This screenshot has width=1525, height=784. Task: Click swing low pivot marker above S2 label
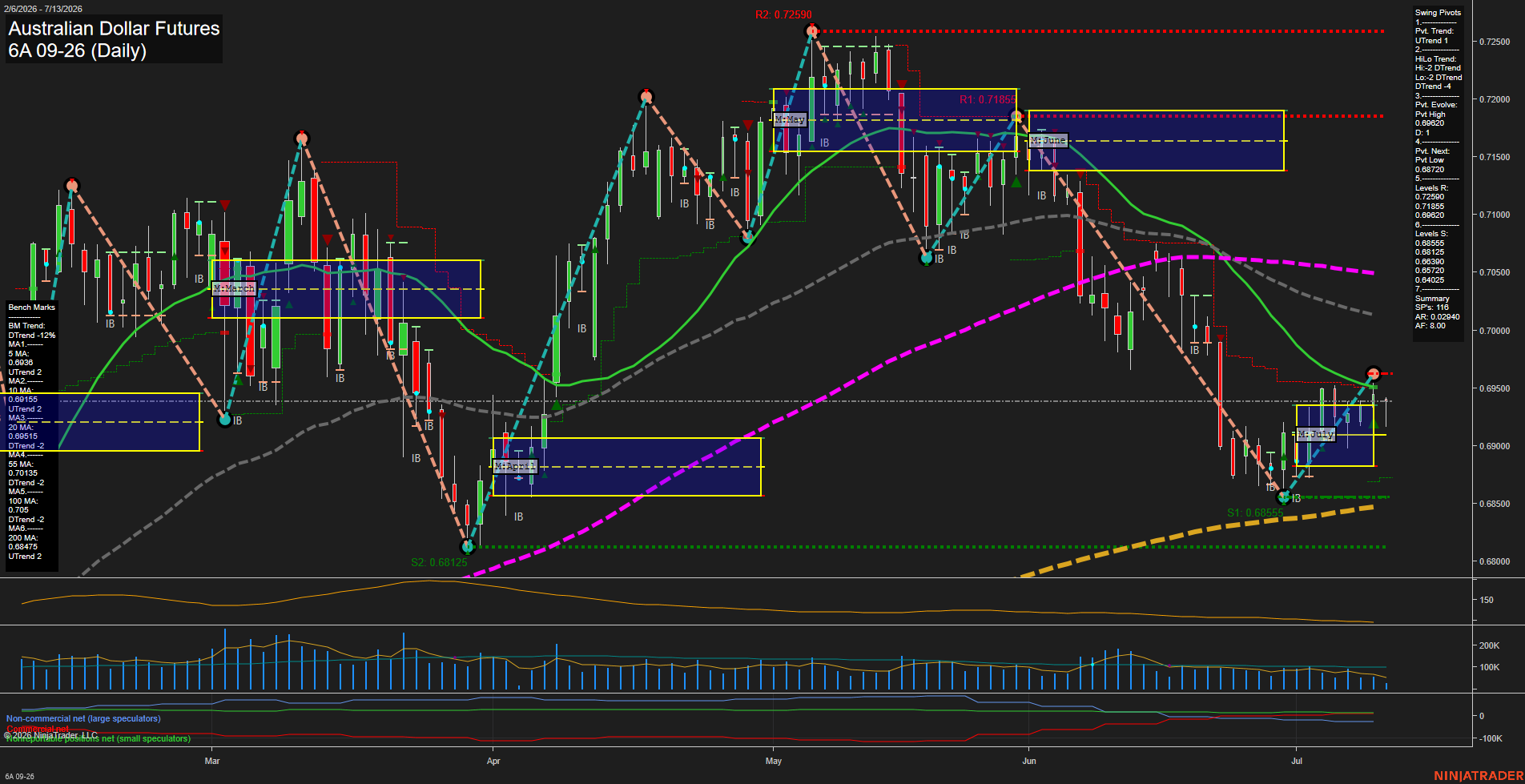click(x=469, y=547)
